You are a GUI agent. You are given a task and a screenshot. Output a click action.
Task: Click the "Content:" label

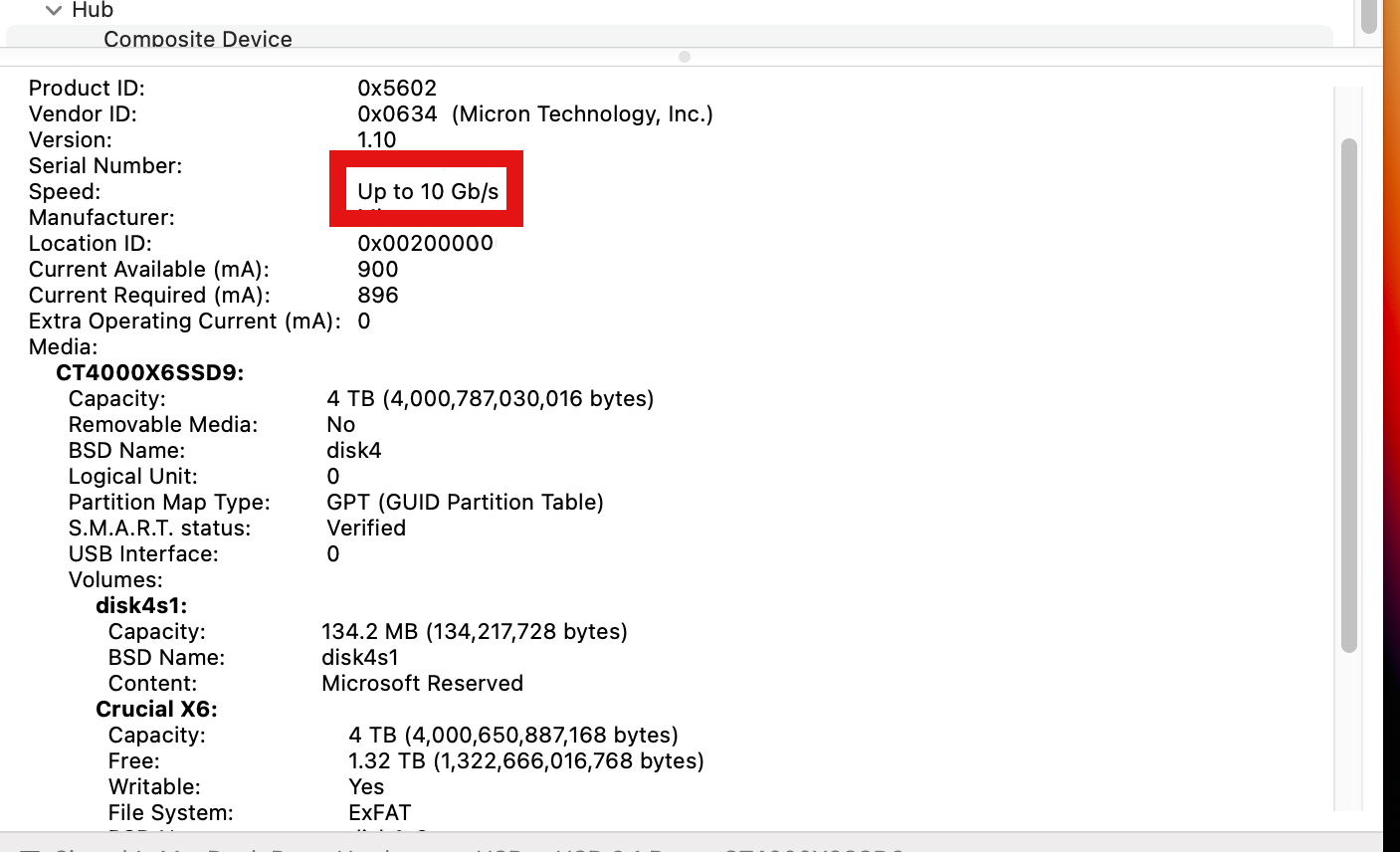coord(153,684)
